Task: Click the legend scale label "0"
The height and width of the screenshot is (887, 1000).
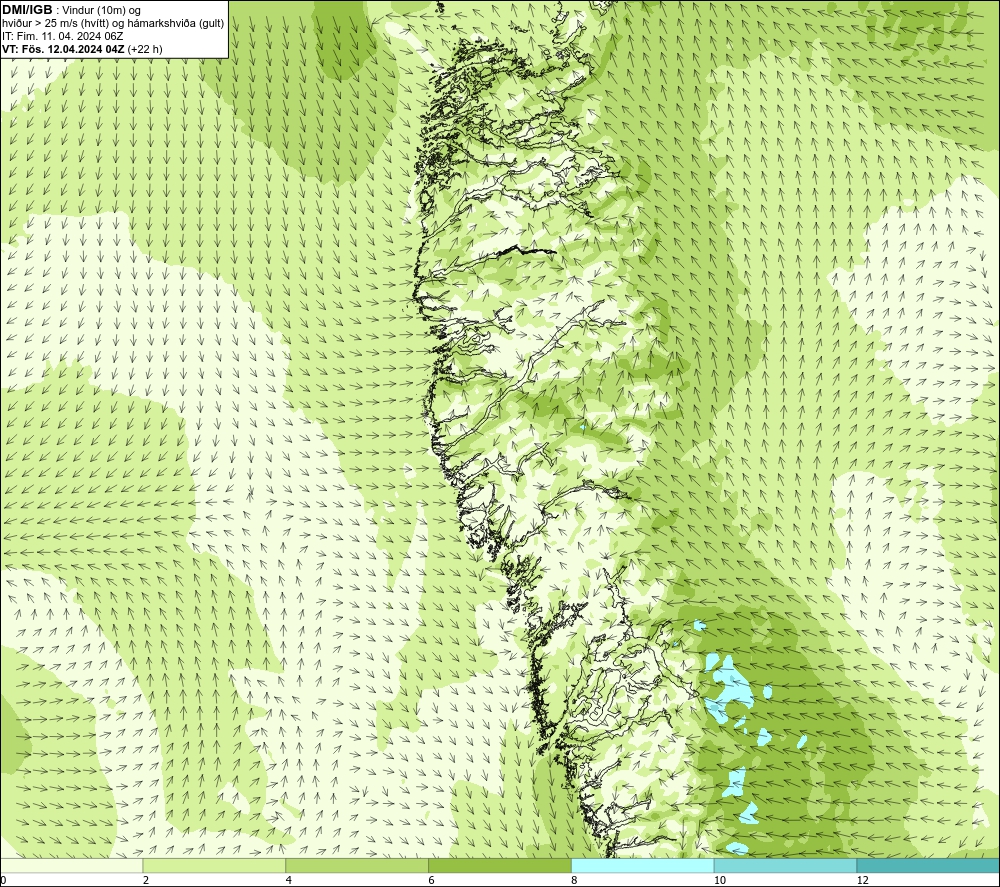Action: [3, 881]
